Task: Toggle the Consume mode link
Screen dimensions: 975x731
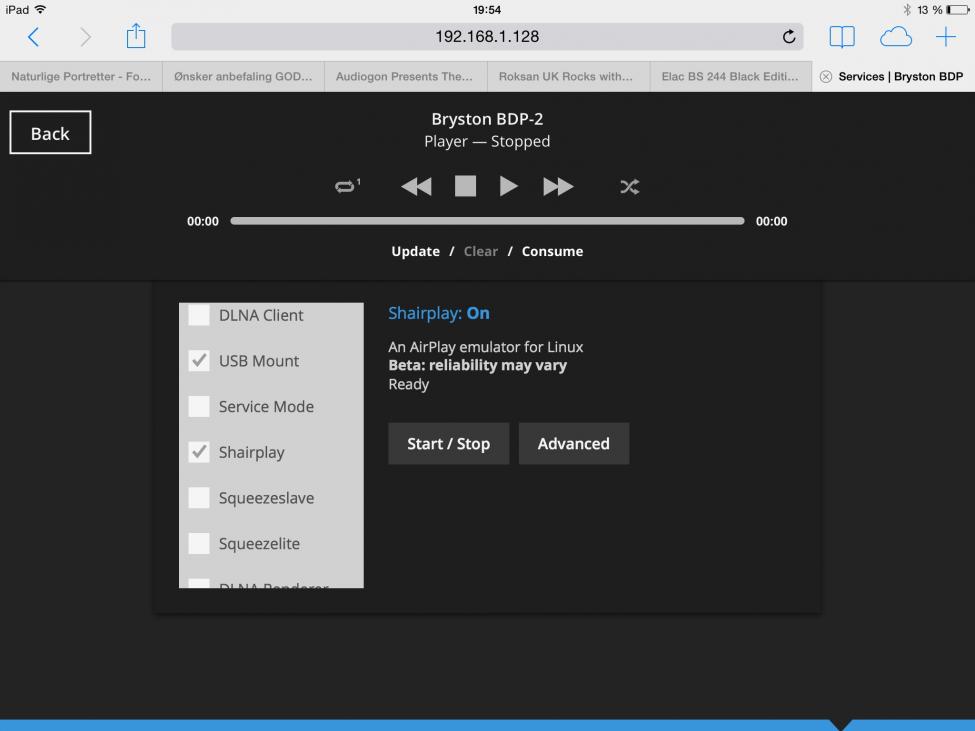Action: point(552,251)
